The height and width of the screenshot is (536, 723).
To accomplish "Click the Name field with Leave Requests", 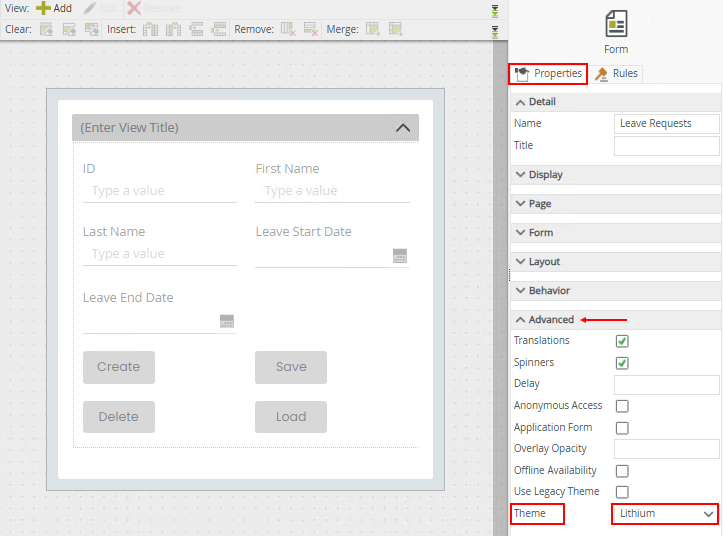I will [666, 124].
